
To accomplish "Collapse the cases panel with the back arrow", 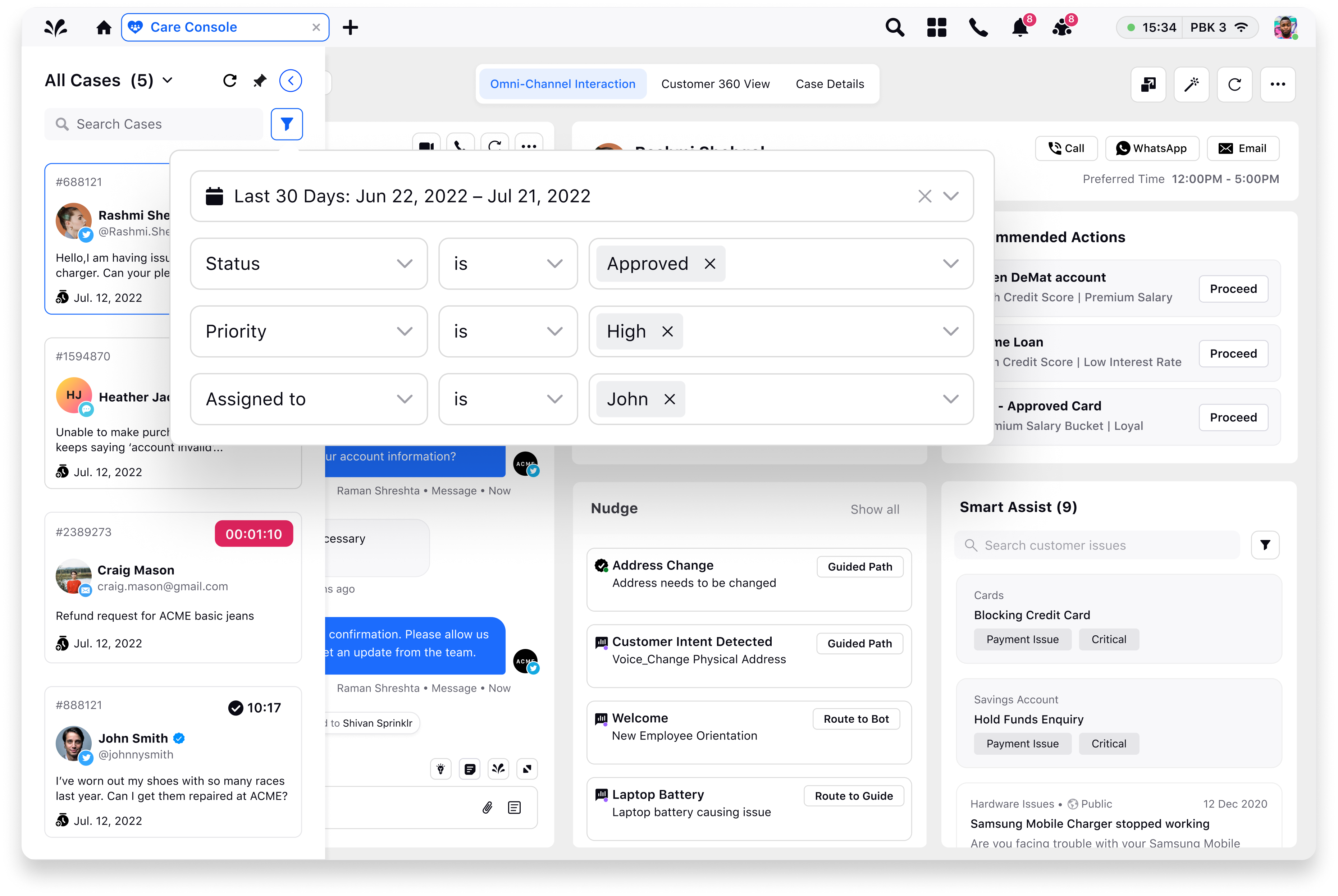I will tap(290, 81).
